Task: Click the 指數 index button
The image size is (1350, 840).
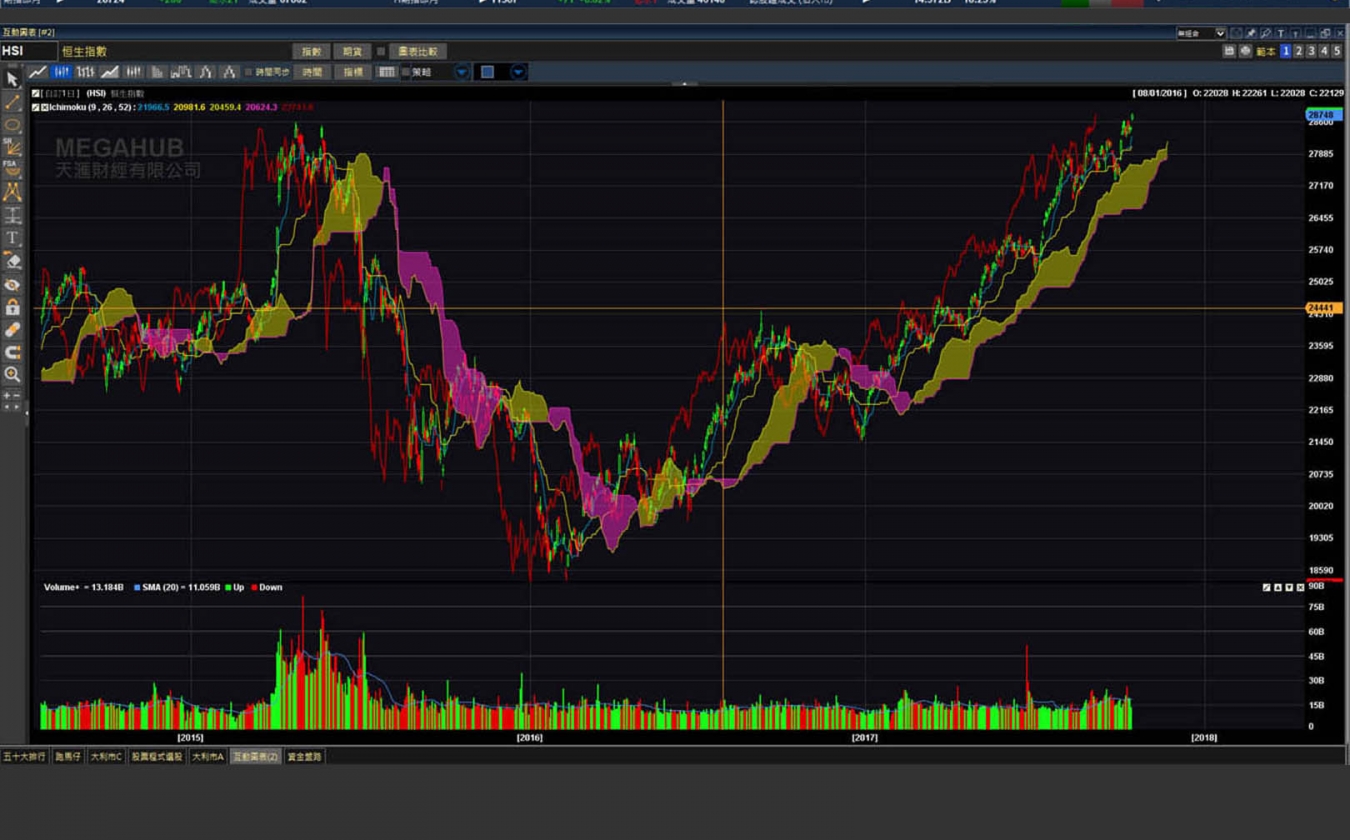Action: click(x=311, y=51)
